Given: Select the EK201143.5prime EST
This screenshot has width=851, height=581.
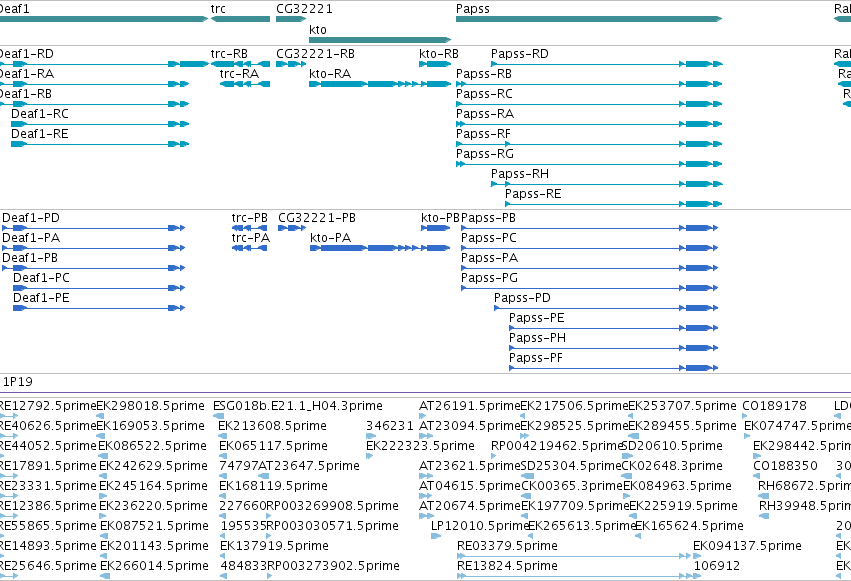Looking at the screenshot, I should click(104, 556).
